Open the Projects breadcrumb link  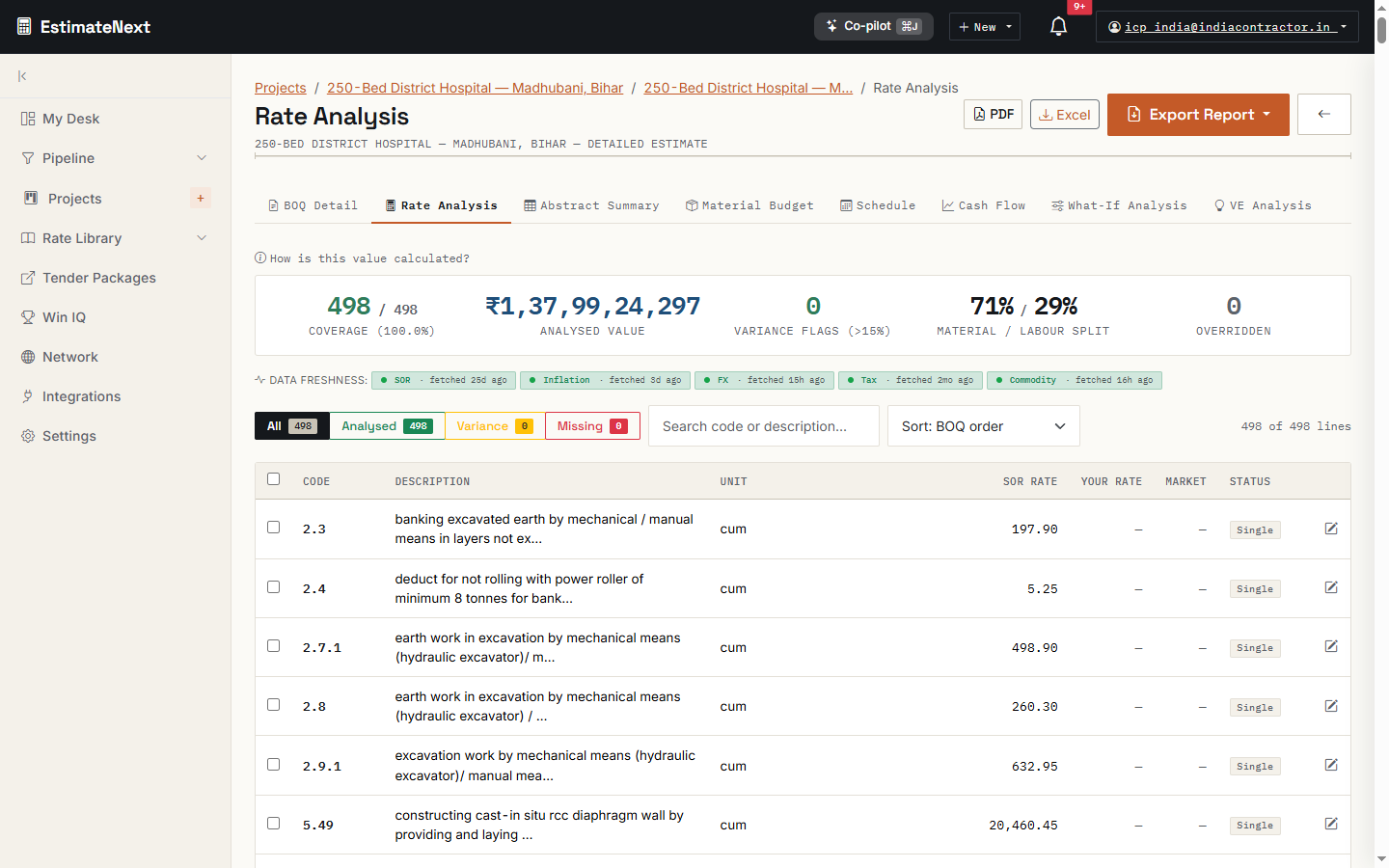281,88
